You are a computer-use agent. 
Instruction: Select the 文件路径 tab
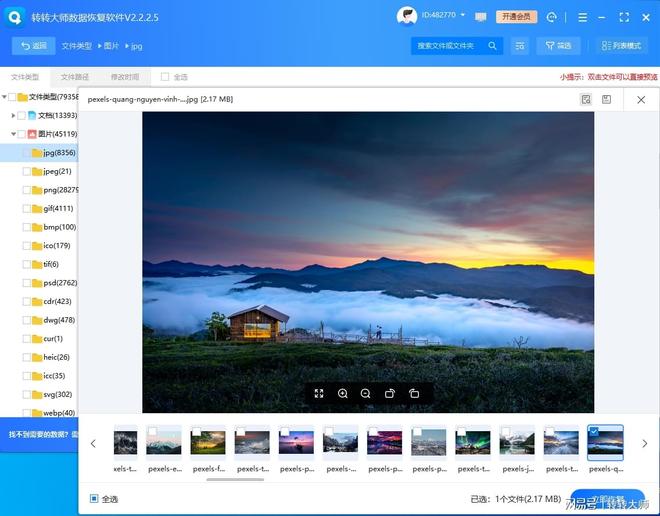click(75, 77)
